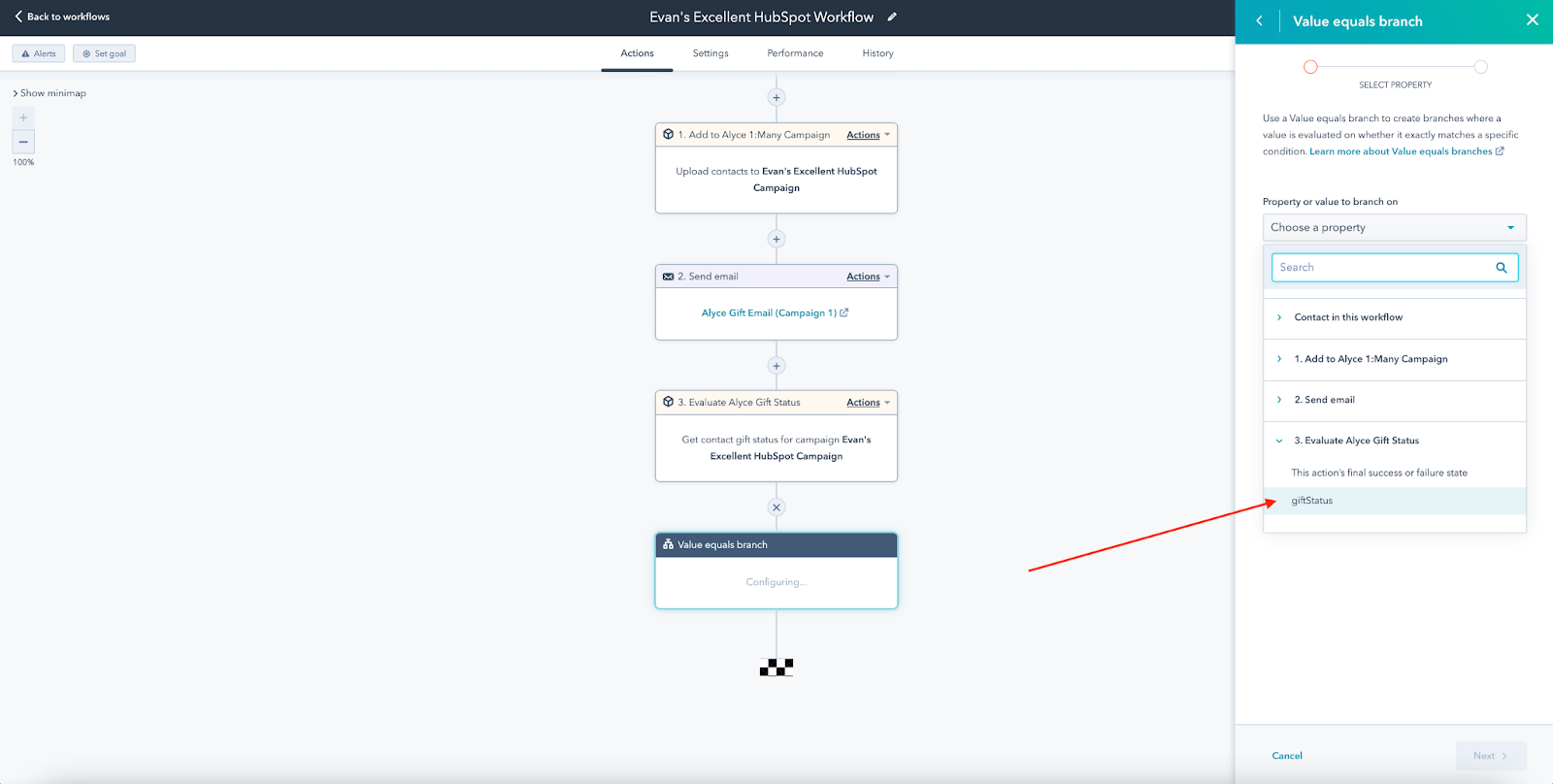Open Choose a property dropdown
This screenshot has height=784, width=1553.
pos(1395,227)
